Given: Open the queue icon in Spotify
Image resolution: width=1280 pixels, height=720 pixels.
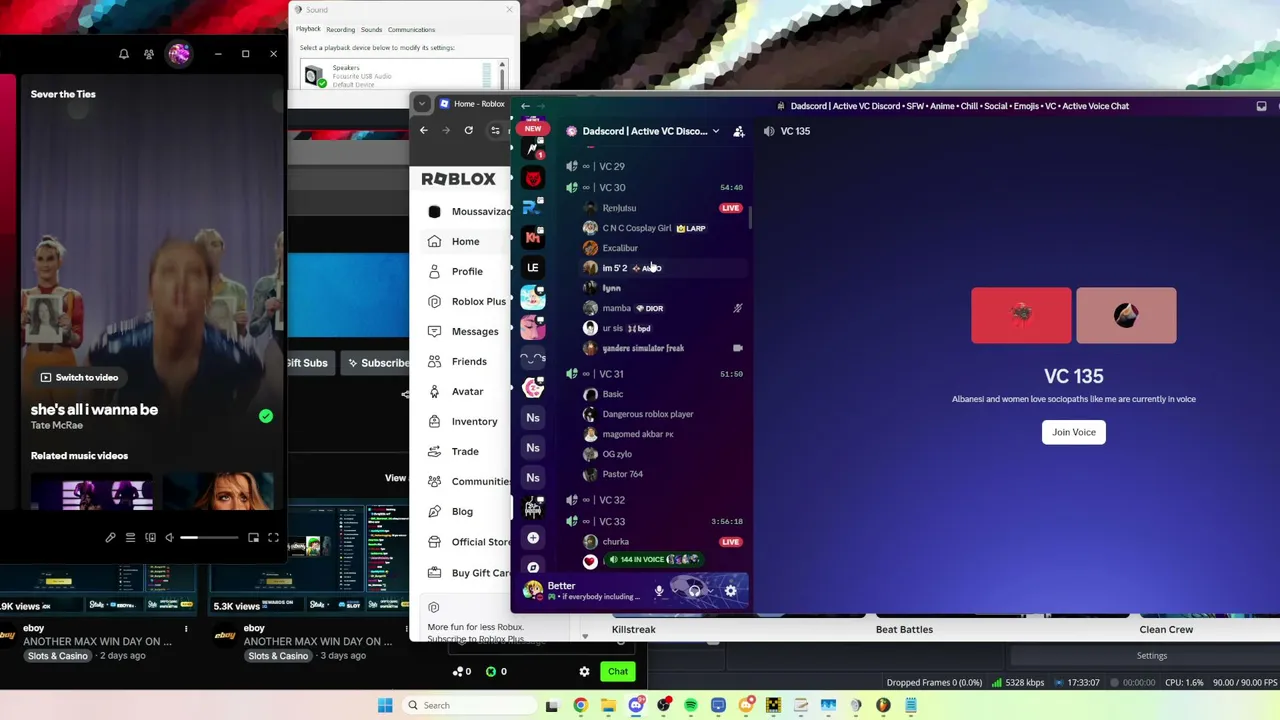Looking at the screenshot, I should pos(130,538).
